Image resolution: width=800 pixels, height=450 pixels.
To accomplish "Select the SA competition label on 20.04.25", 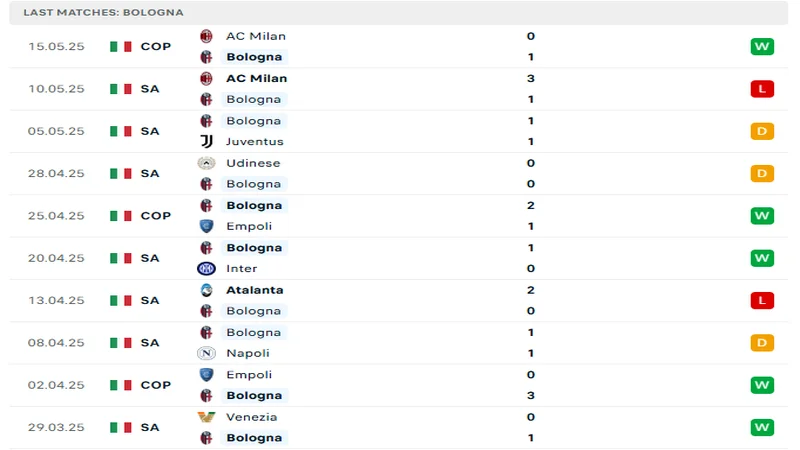I will 150,258.
